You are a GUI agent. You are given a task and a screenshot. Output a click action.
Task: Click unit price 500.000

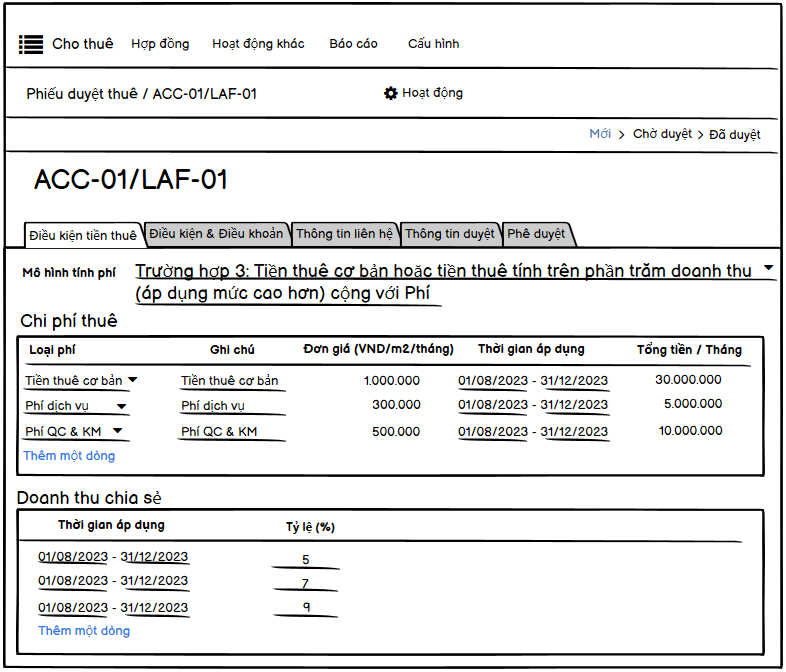(x=396, y=432)
